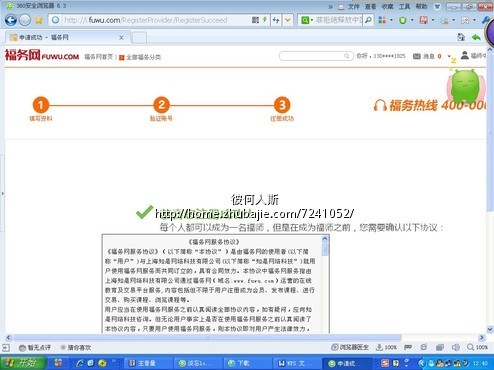Click step 2 circle 验证账号
Screen dimensions: 494x370
161,105
